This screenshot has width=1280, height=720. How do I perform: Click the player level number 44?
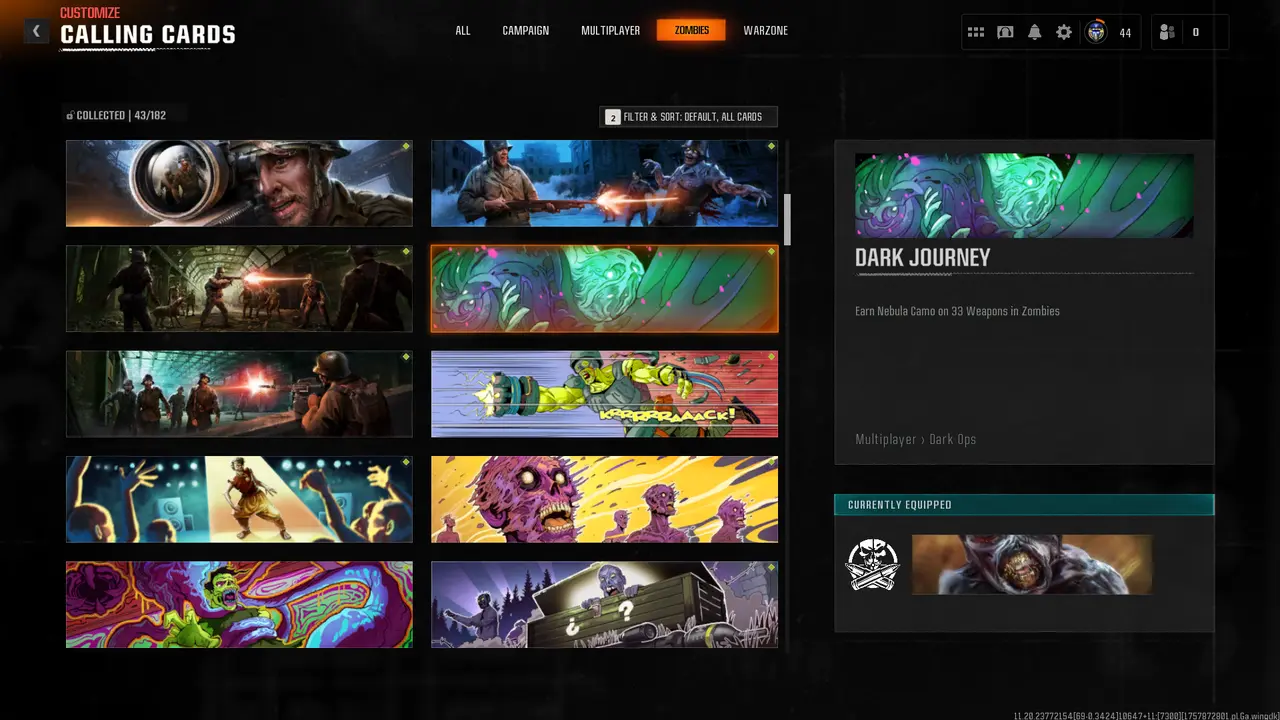(1125, 33)
